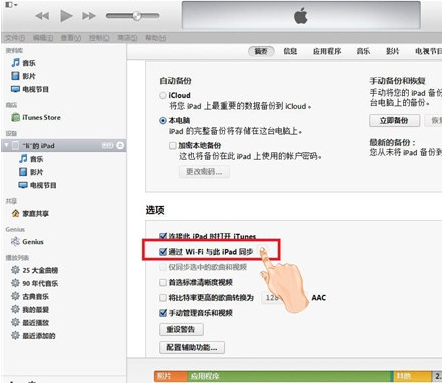The image size is (442, 383).
Task: Click the next track fast-forward button
Action: (x=89, y=16)
